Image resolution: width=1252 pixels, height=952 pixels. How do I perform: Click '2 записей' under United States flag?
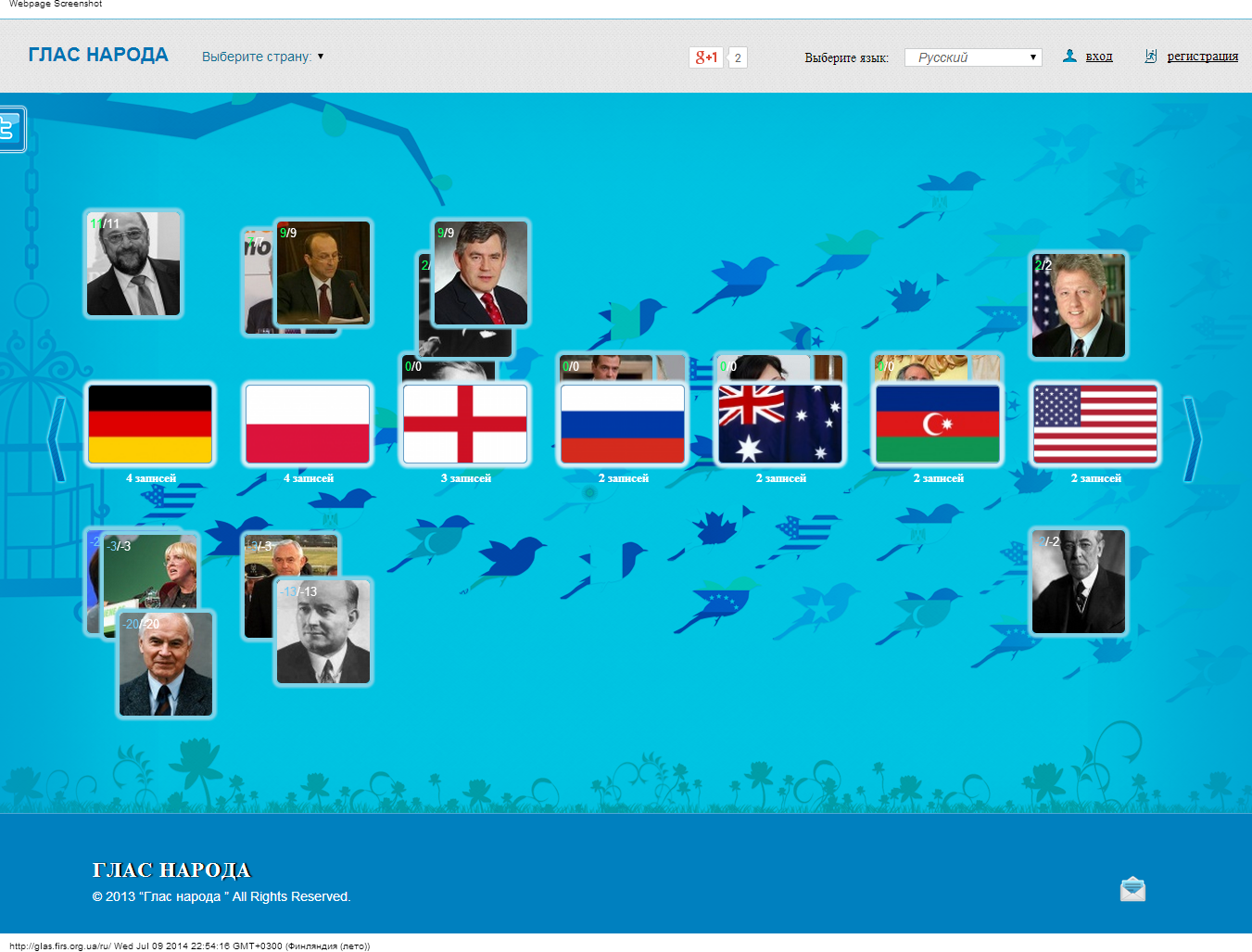[1096, 478]
